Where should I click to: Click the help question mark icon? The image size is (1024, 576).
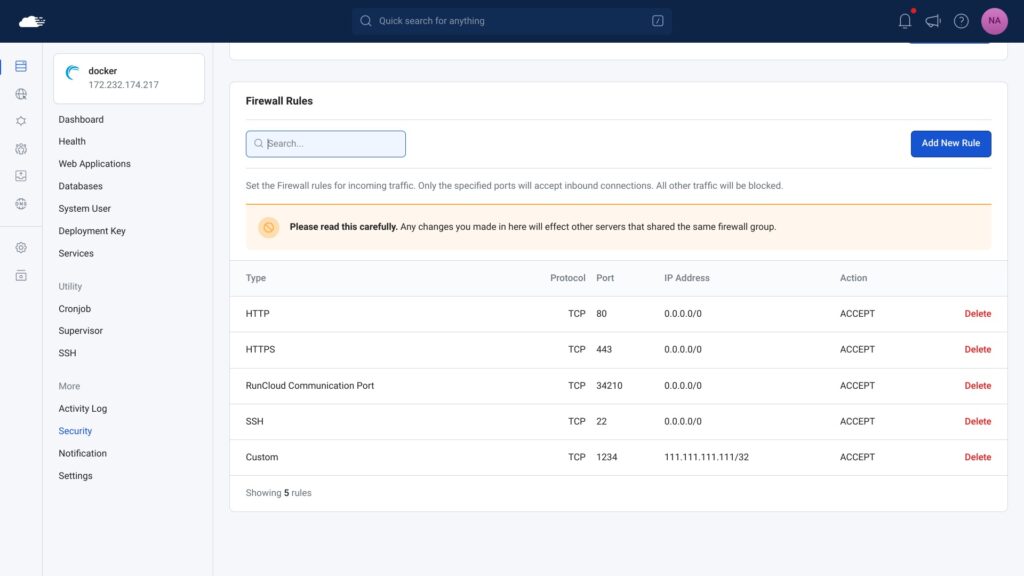click(961, 21)
